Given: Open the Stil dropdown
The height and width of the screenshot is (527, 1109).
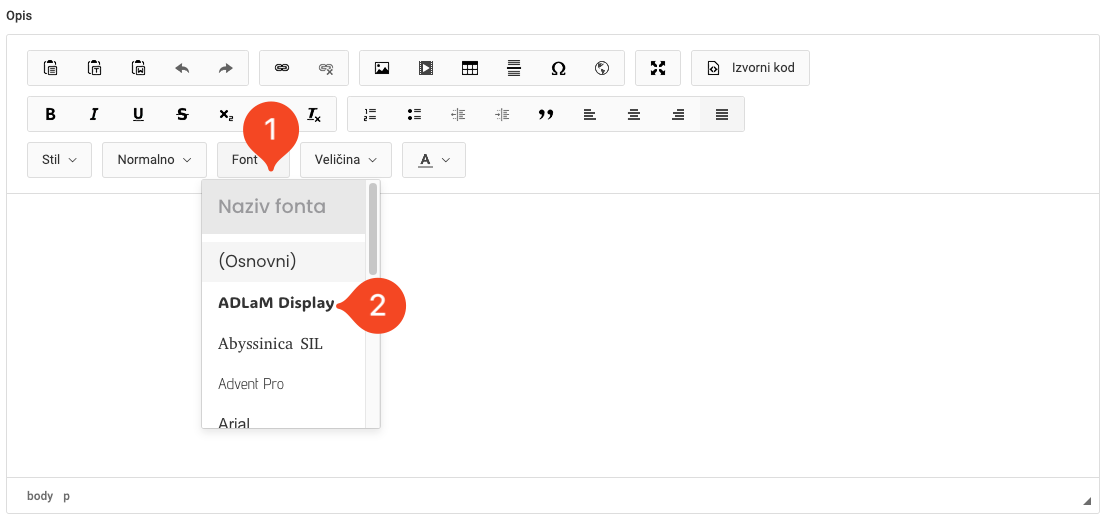Looking at the screenshot, I should [x=59, y=160].
